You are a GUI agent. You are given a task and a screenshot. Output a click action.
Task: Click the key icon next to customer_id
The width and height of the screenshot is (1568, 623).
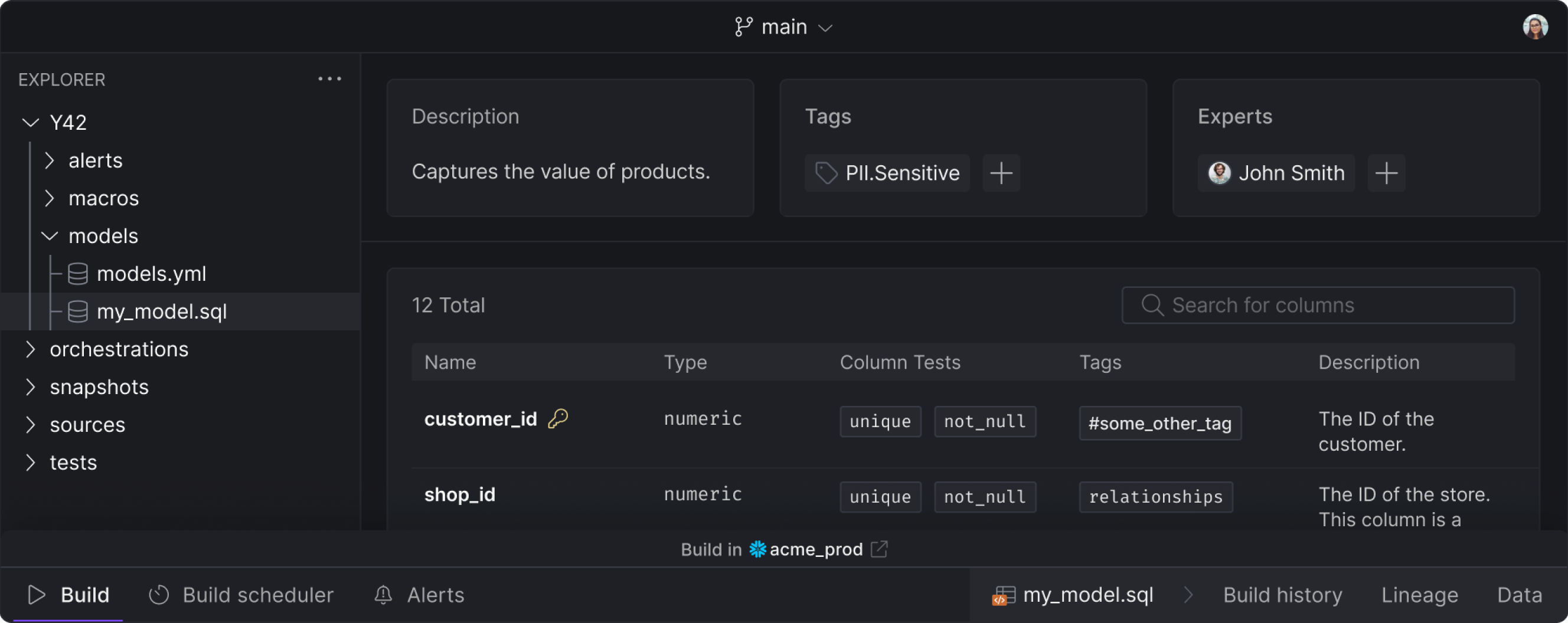click(x=558, y=418)
